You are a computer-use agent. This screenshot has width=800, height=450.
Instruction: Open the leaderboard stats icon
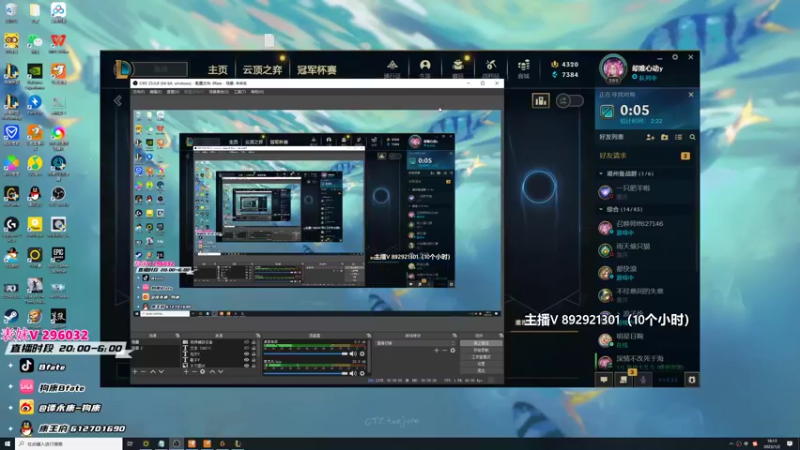pyautogui.click(x=540, y=101)
